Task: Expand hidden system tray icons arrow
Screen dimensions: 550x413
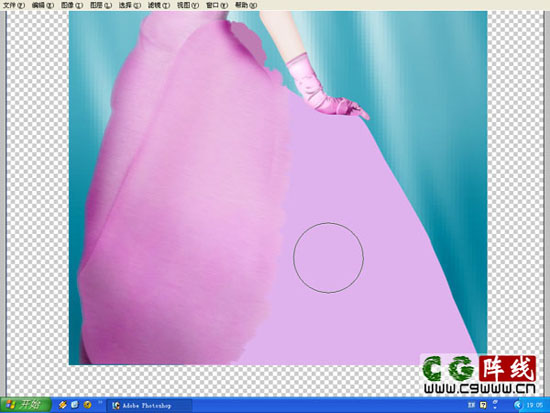Action: [x=517, y=405]
